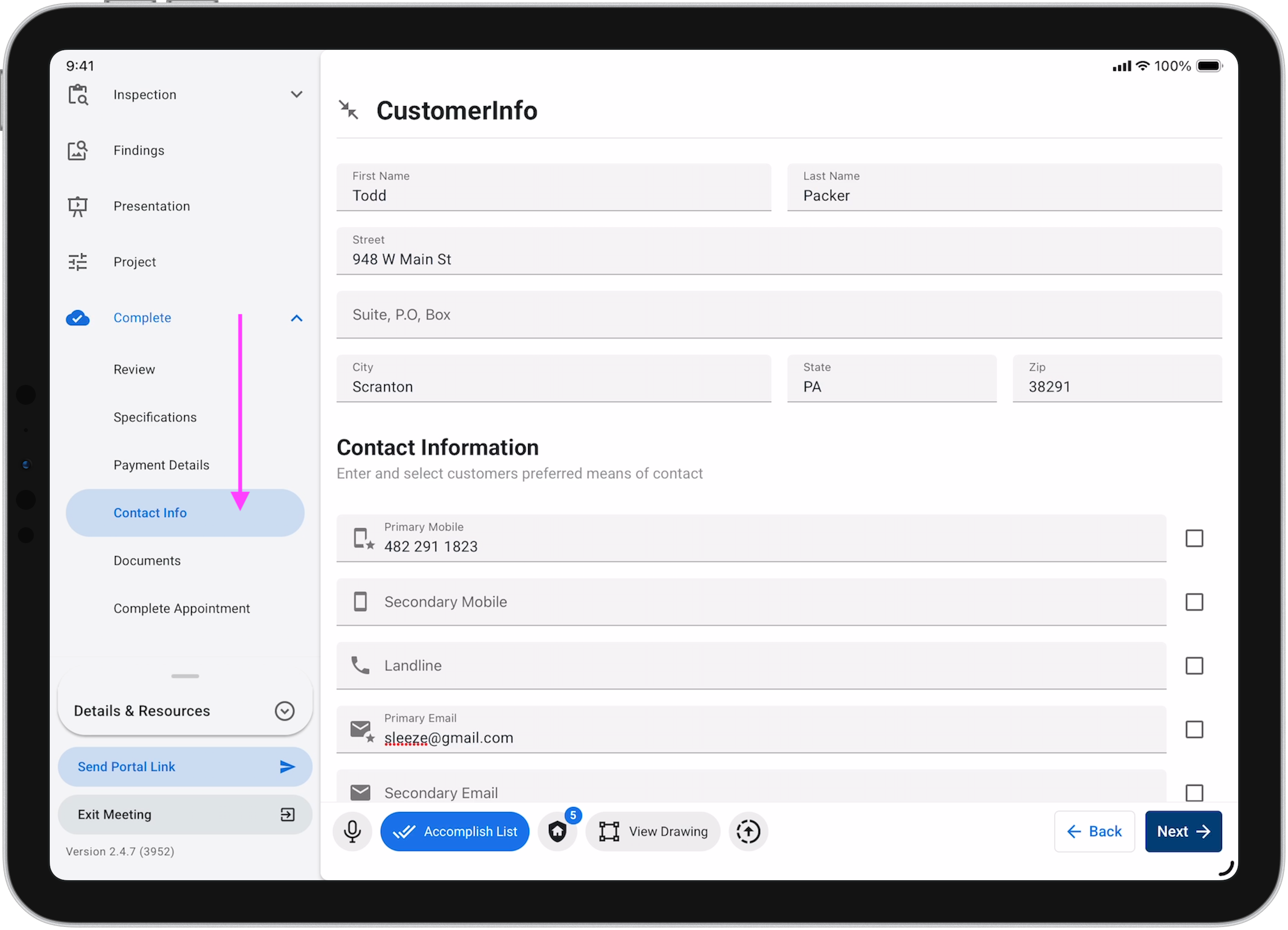Click the microphone icon in bottom toolbar
The width and height of the screenshot is (1288, 930).
tap(352, 831)
